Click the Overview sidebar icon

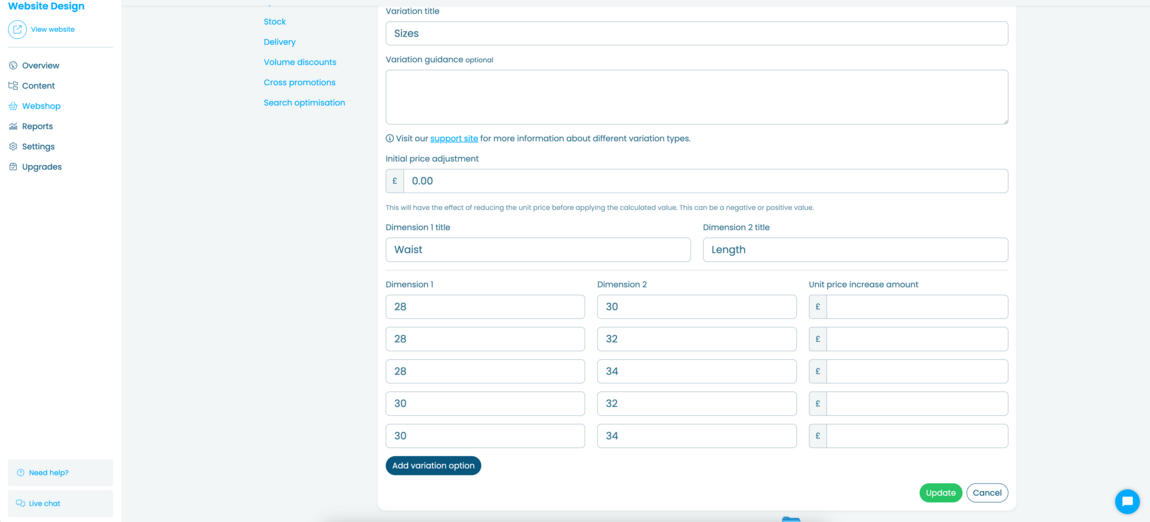point(13,66)
